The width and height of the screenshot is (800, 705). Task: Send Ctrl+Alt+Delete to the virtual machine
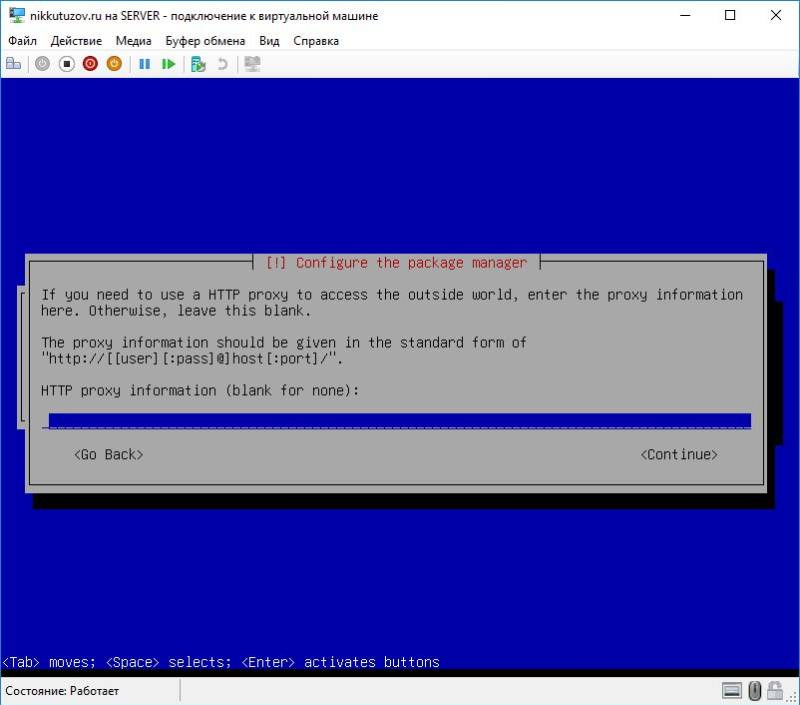14,63
